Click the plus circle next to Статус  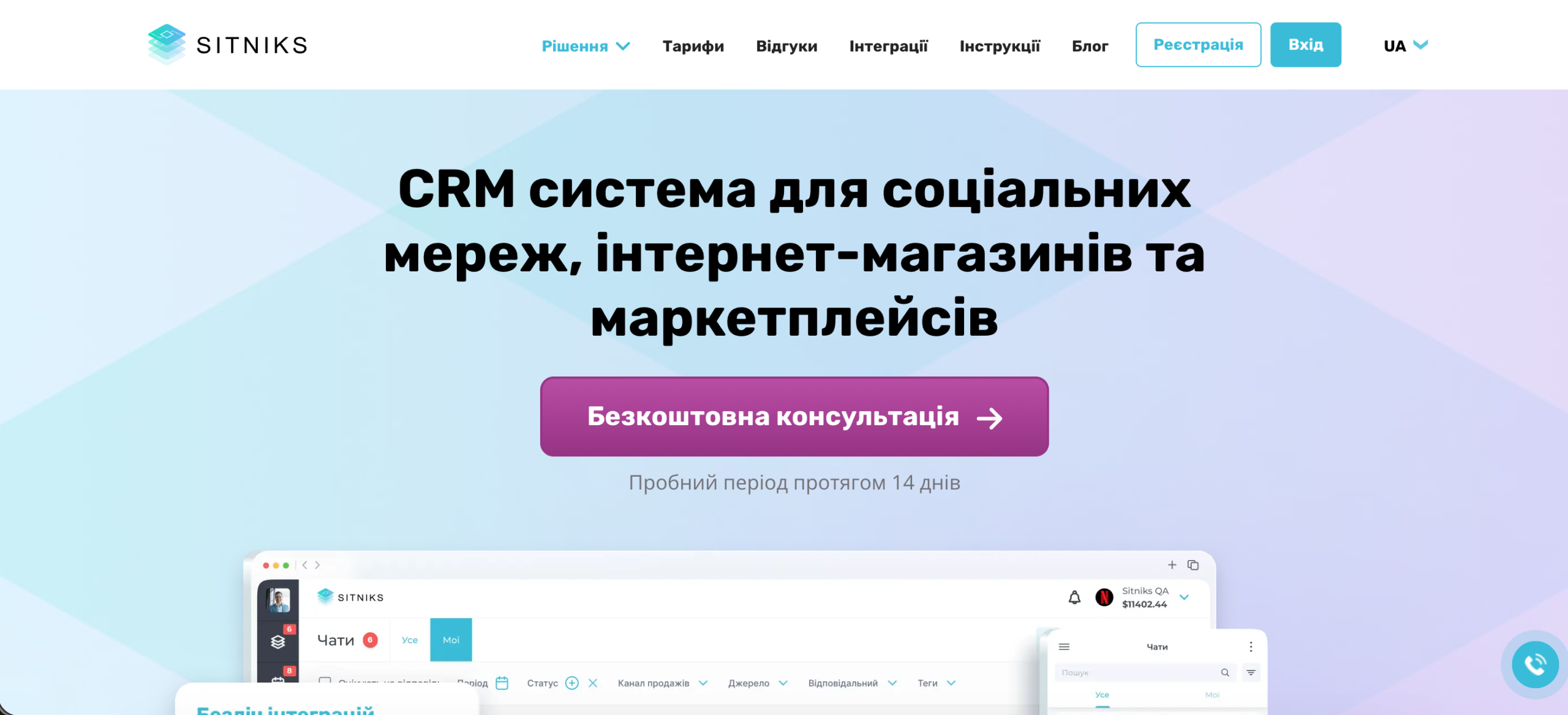[x=572, y=683]
